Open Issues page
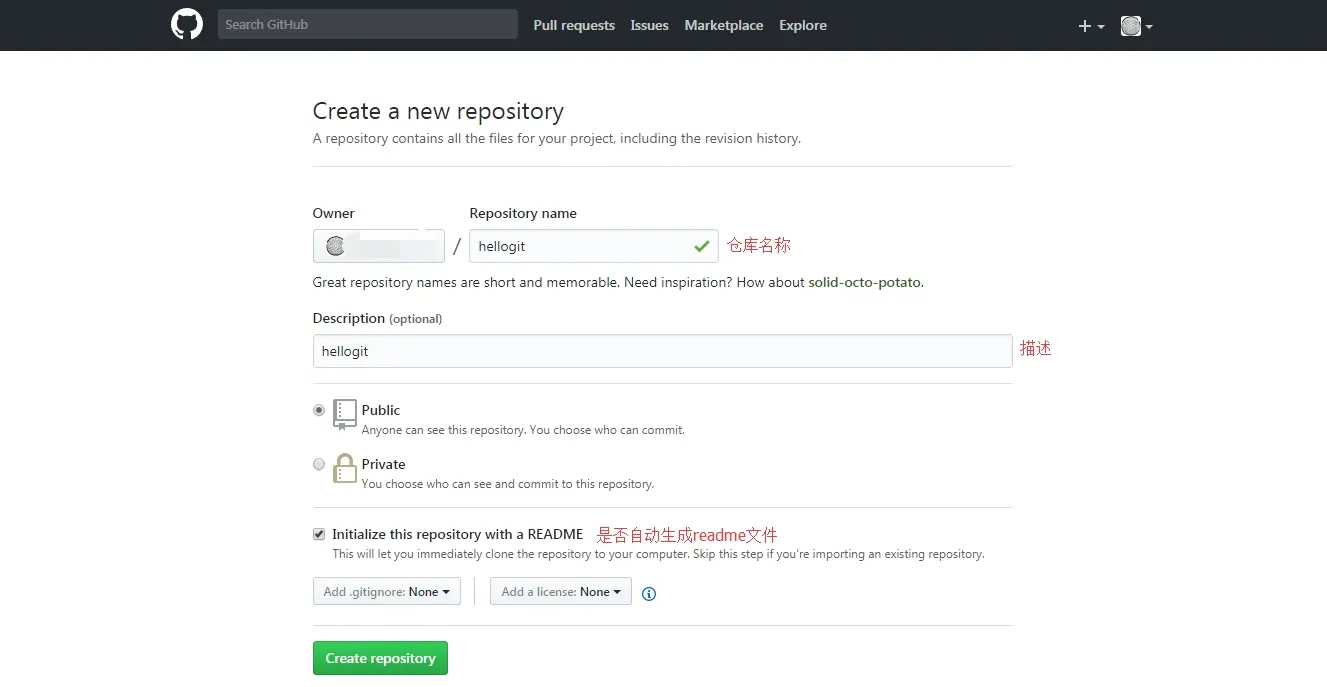The height and width of the screenshot is (687, 1327). (649, 25)
